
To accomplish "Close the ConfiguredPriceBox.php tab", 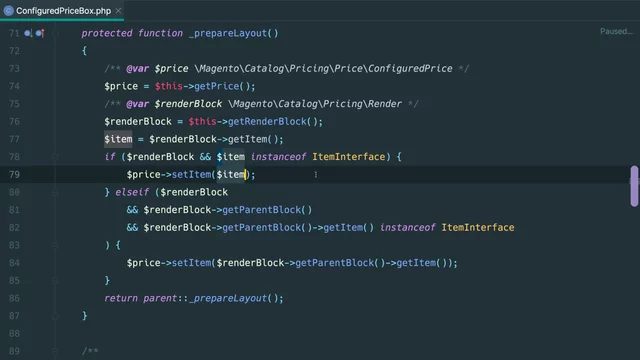I will click(118, 11).
